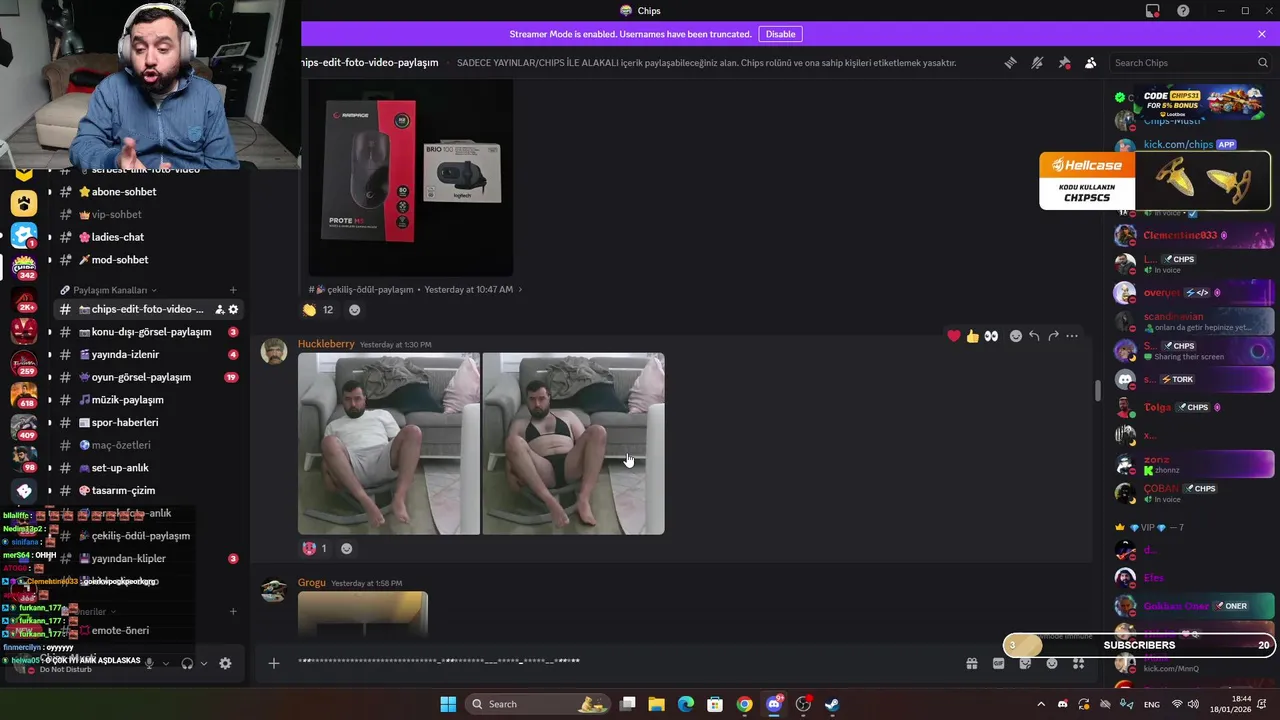Open the gift icon in message bar

[971, 663]
